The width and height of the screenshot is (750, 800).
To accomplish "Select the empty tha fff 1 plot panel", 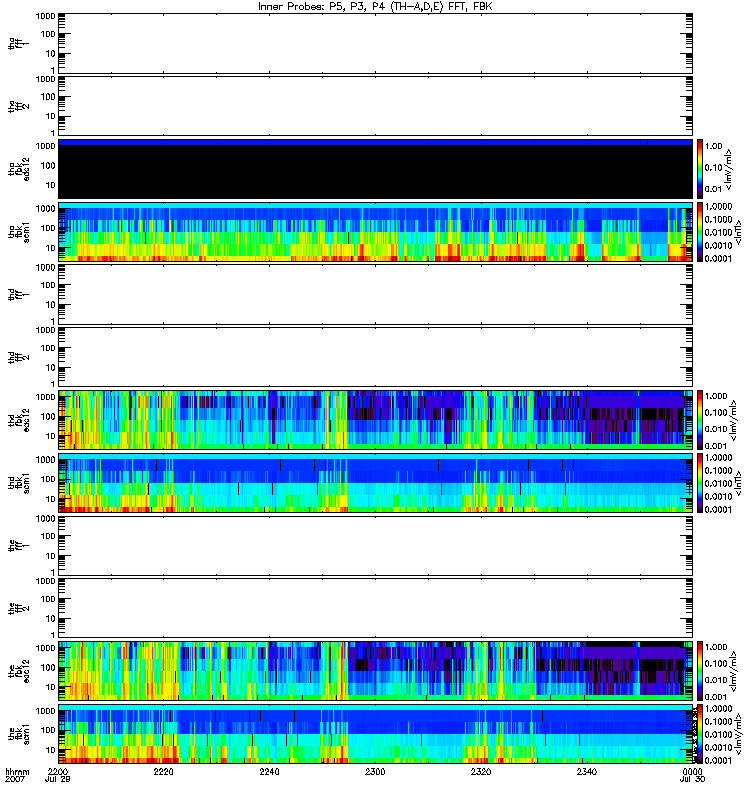I will 375,43.
